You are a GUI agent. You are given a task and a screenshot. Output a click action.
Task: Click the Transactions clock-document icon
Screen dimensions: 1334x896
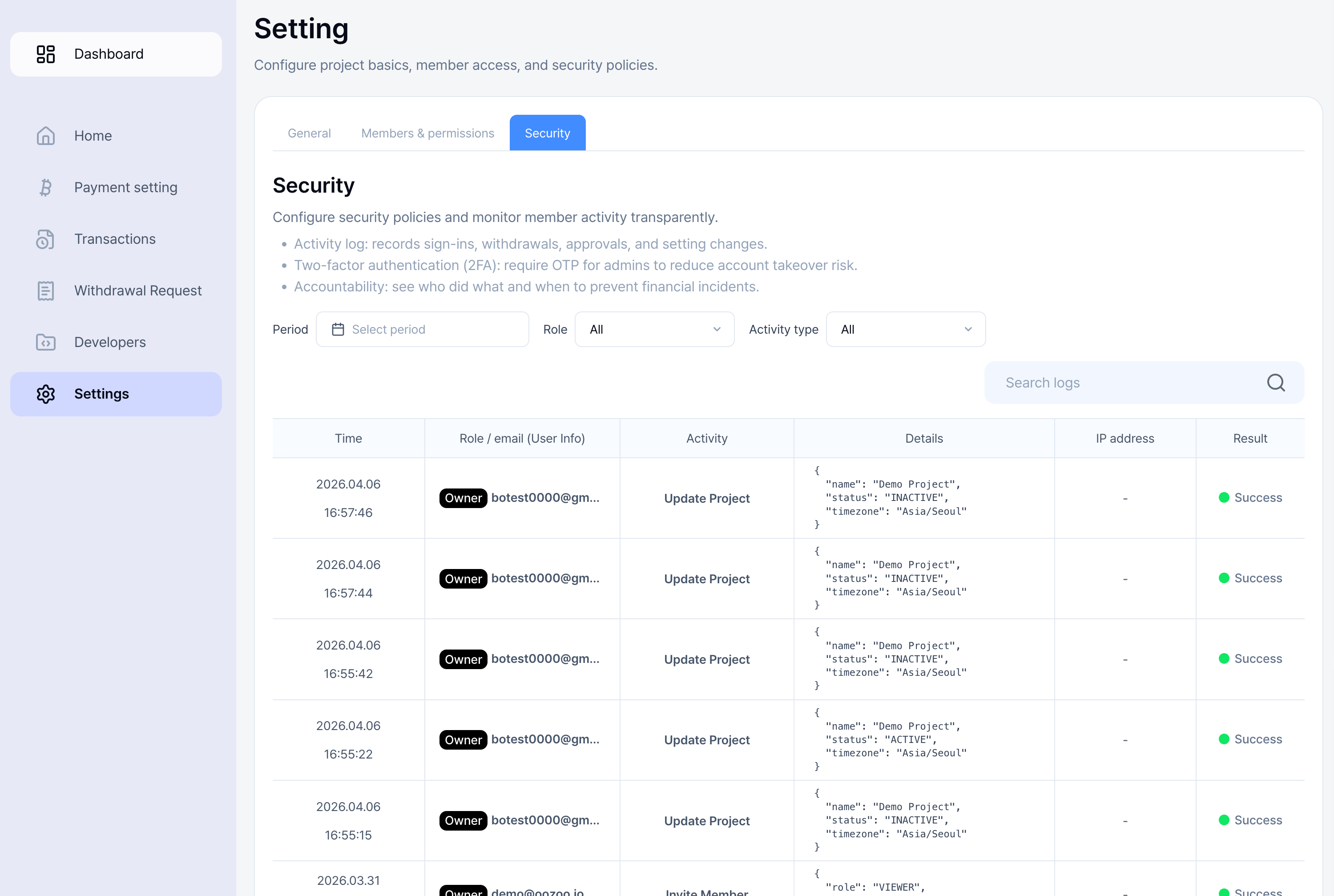click(46, 239)
